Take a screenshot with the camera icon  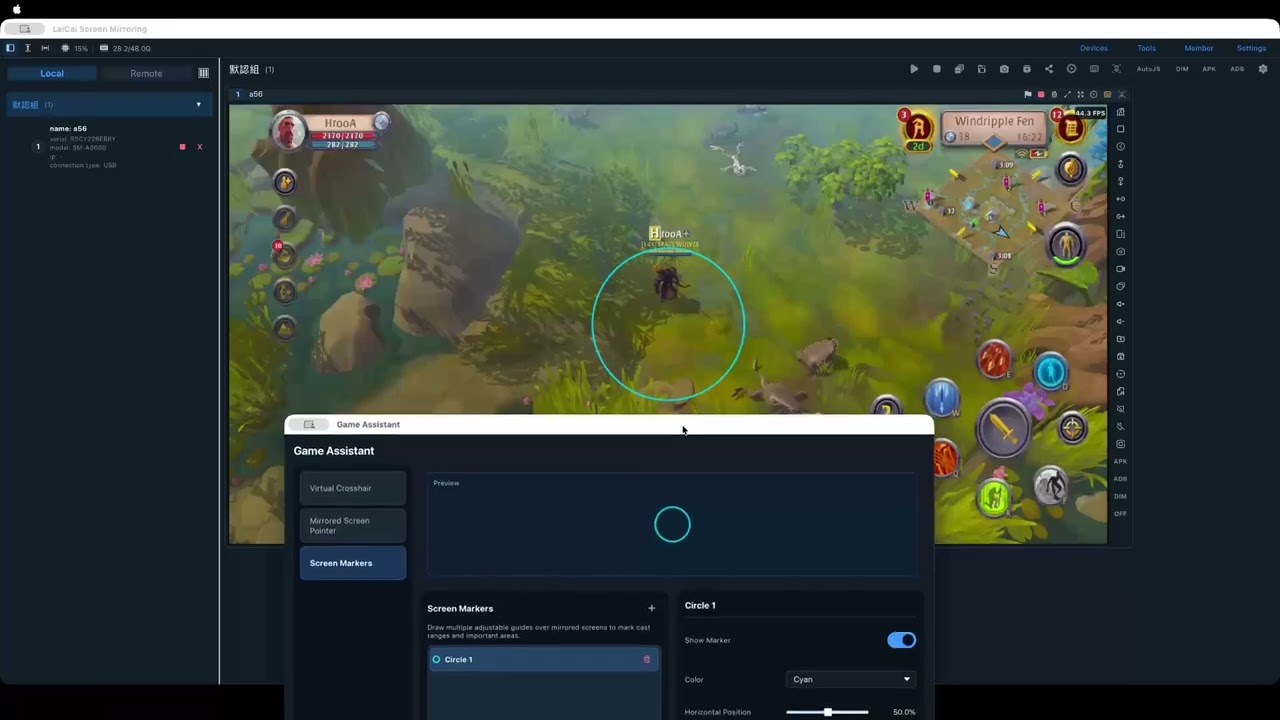[1004, 69]
